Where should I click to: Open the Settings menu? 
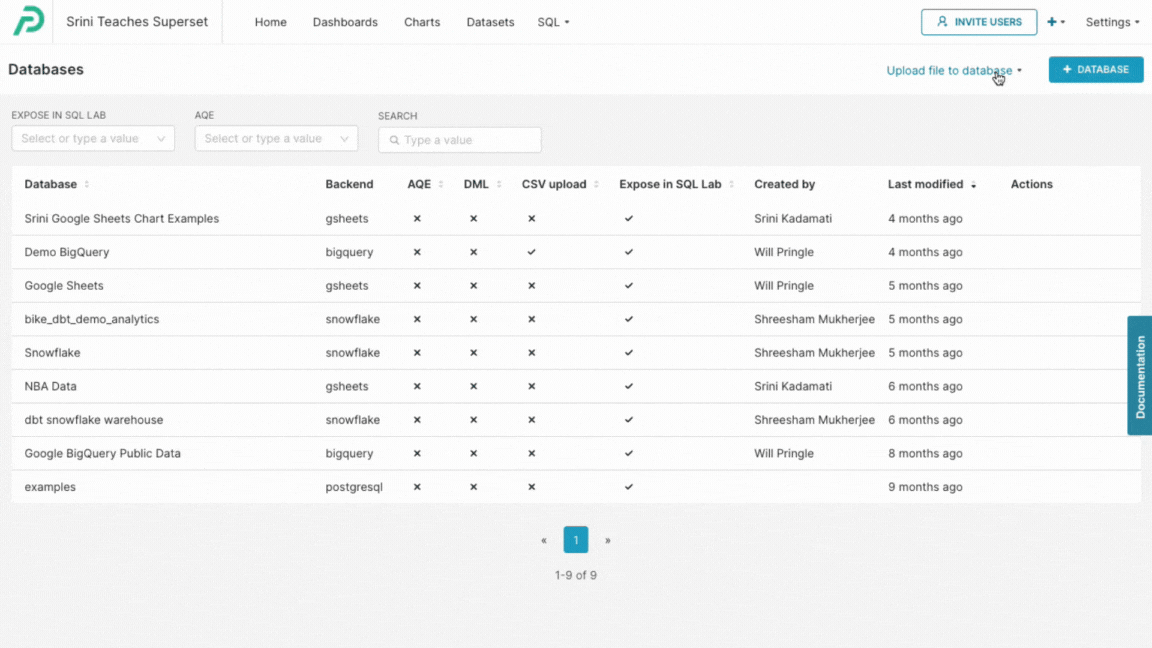[x=1111, y=21]
